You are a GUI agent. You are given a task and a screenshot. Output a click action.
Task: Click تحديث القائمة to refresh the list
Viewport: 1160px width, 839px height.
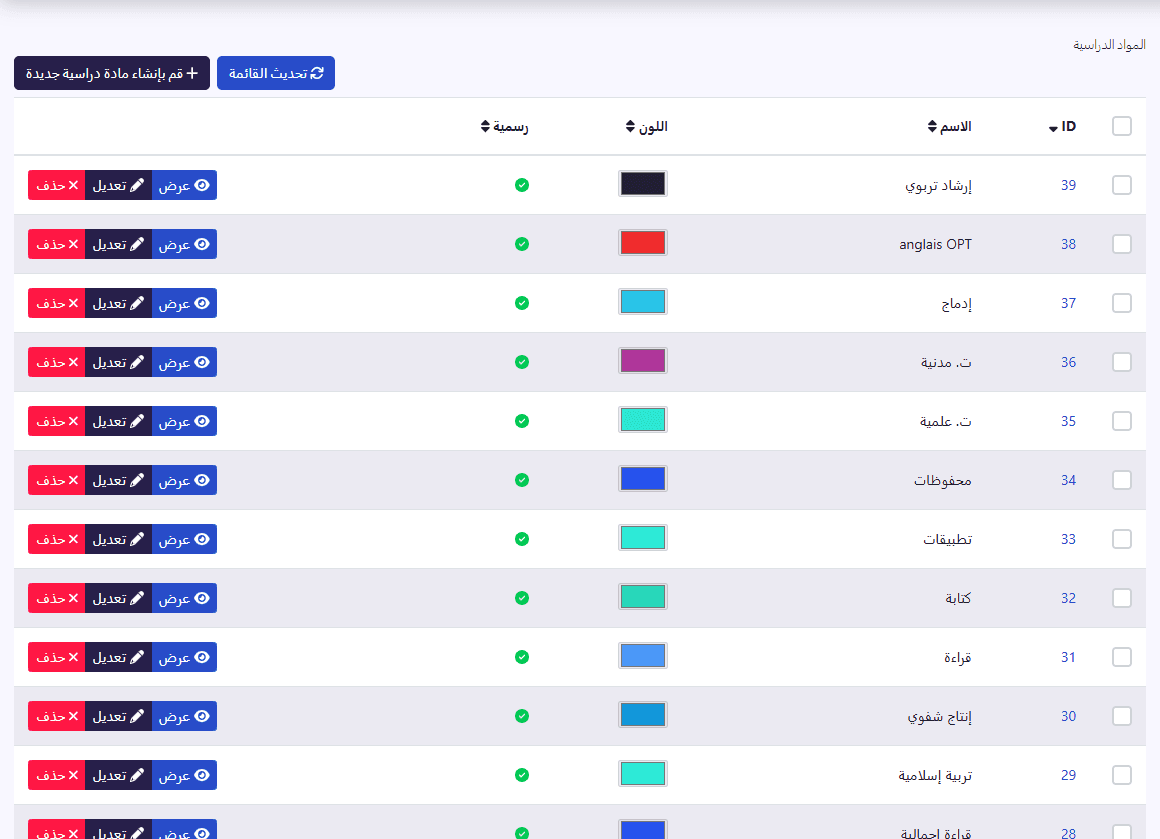[x=276, y=73]
